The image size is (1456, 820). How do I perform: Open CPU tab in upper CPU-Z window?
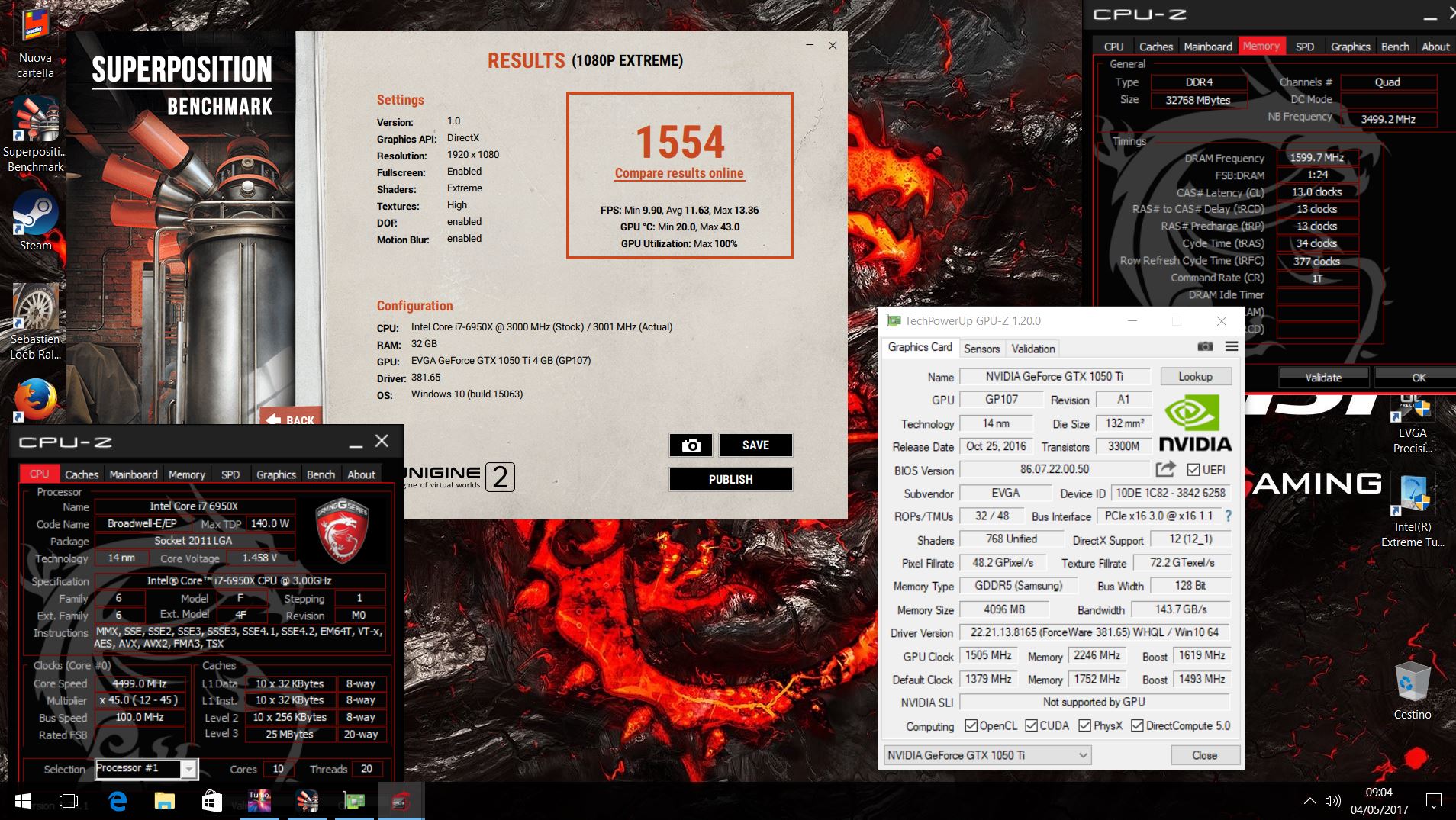coord(1113,47)
